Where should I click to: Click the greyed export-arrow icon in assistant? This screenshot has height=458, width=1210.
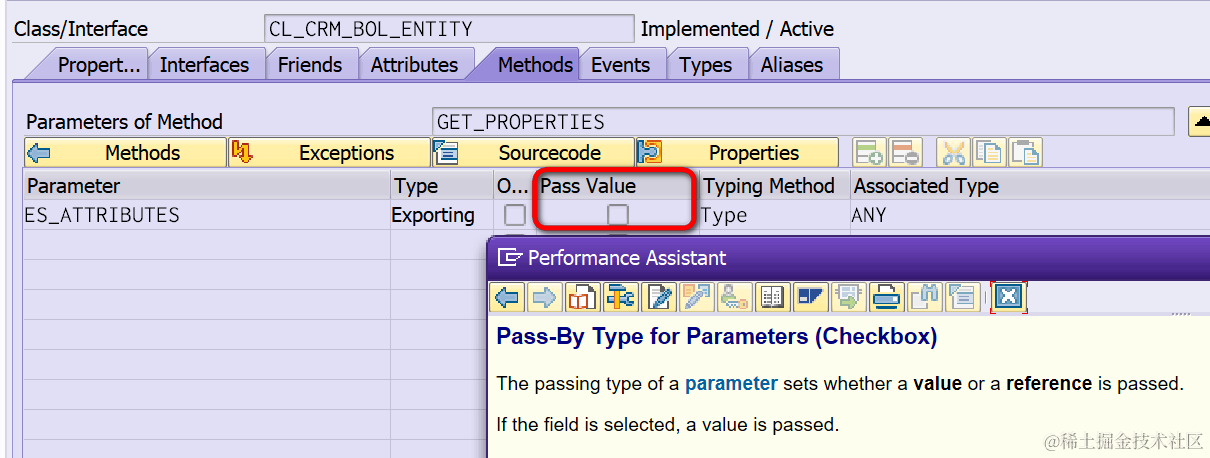tap(848, 297)
